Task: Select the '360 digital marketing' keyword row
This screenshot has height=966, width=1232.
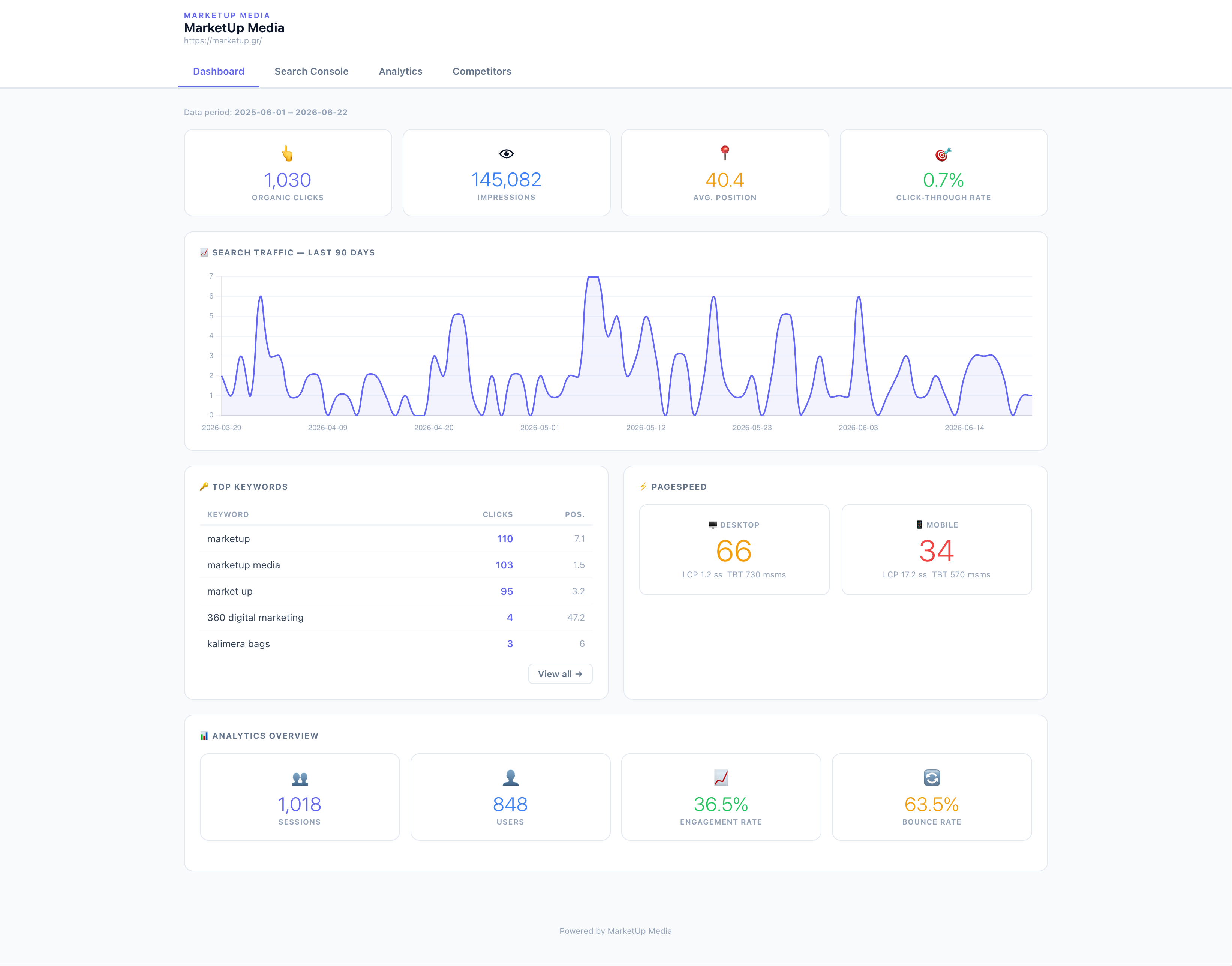Action: 396,618
